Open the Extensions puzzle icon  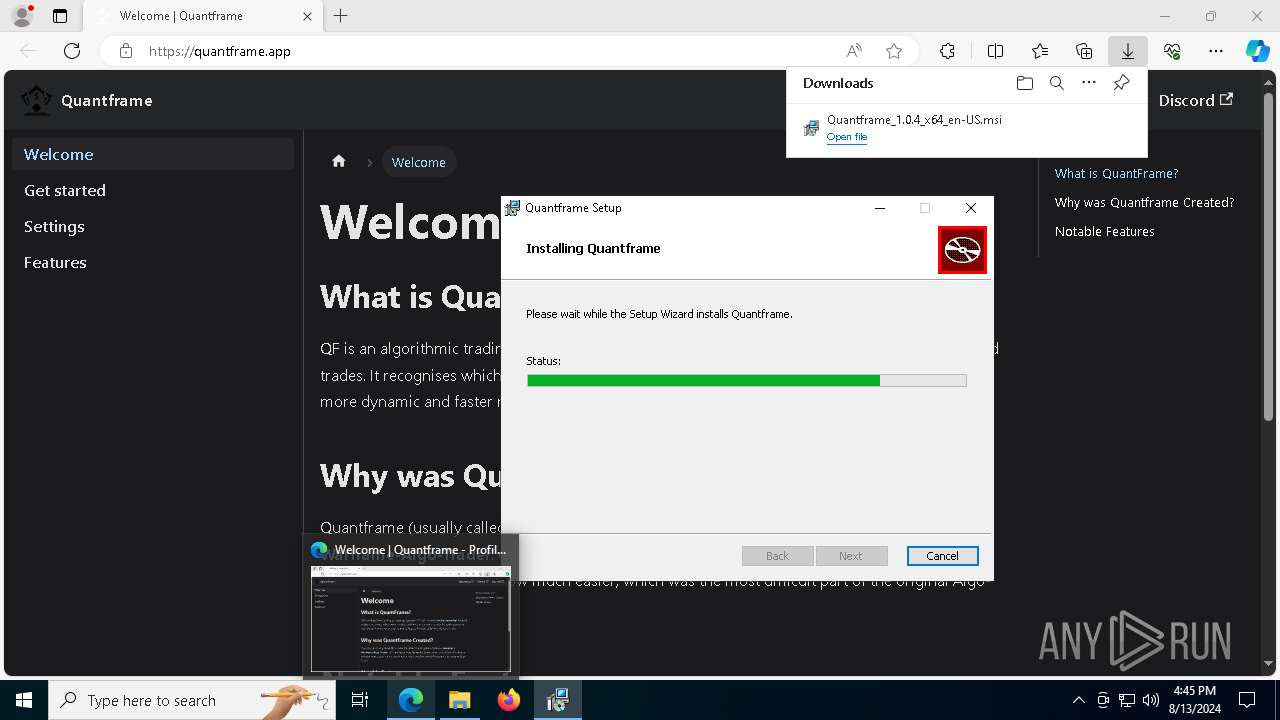947,51
